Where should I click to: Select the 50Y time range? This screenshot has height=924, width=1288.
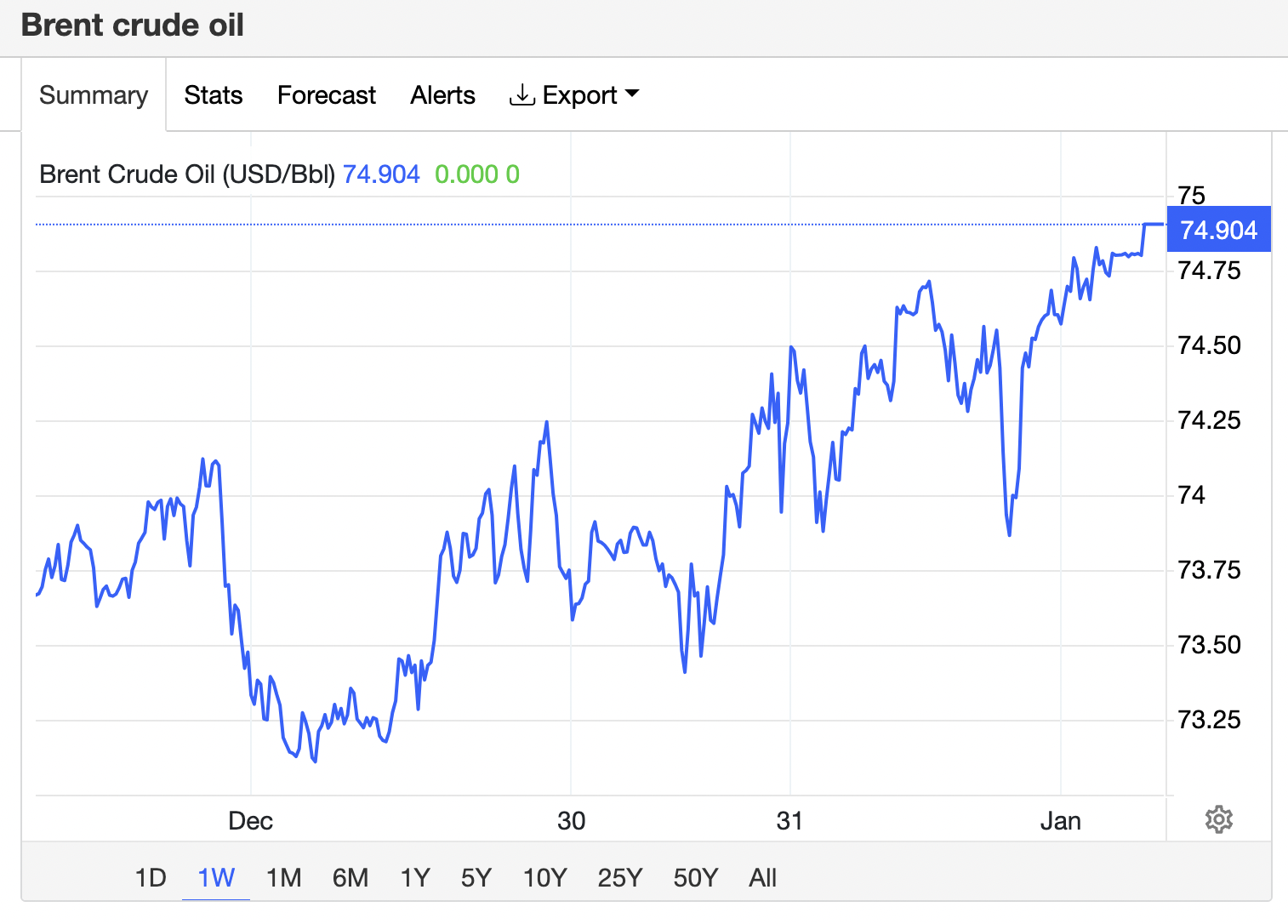coord(696,877)
